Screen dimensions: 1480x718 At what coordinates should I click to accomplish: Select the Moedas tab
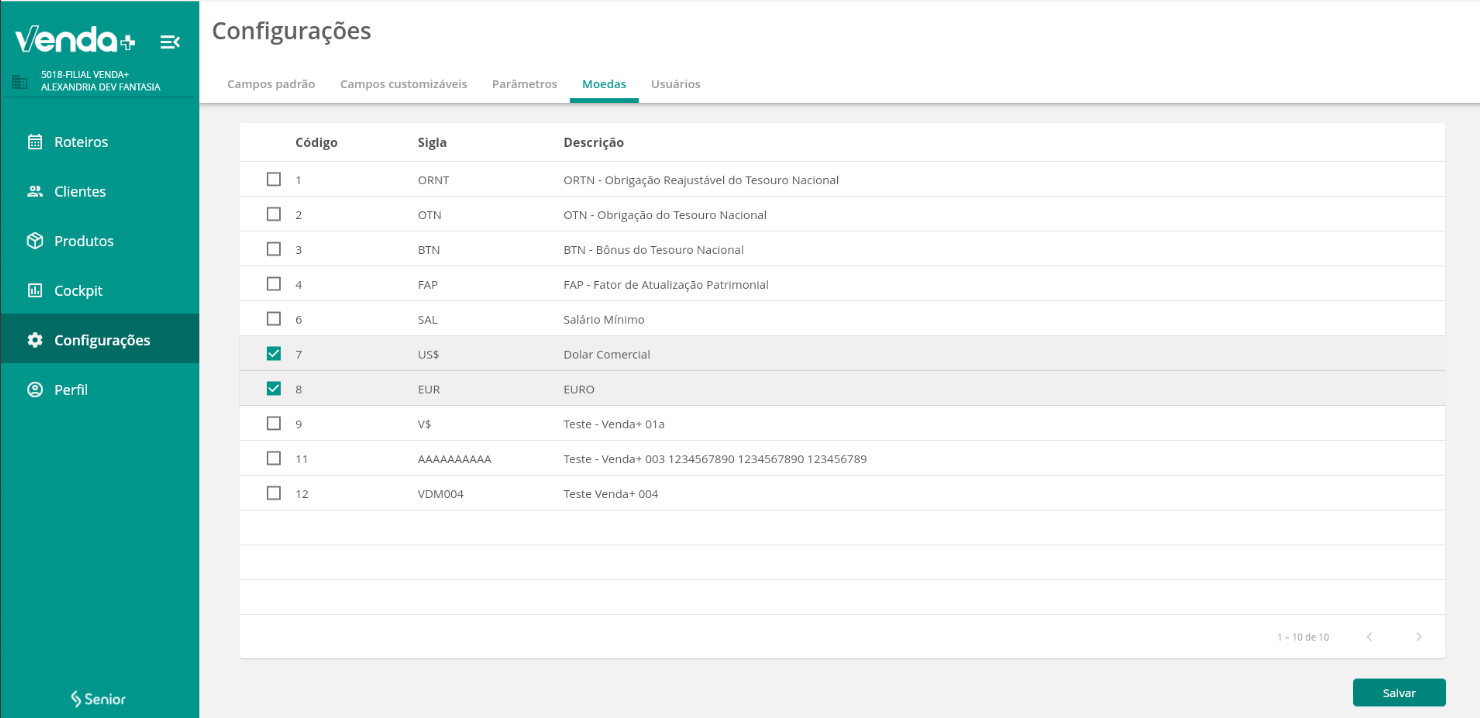[604, 84]
